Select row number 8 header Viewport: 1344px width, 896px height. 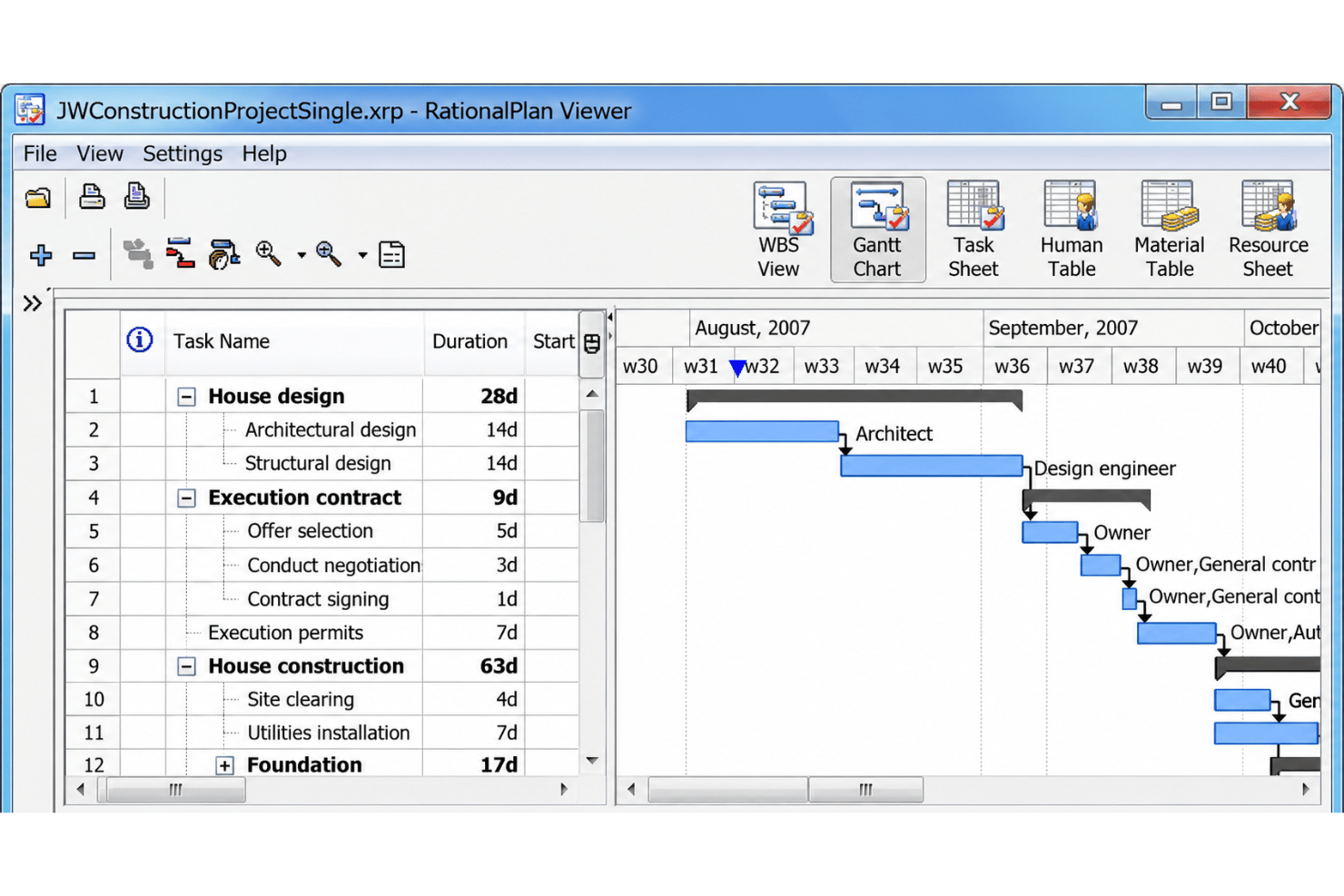pos(93,633)
